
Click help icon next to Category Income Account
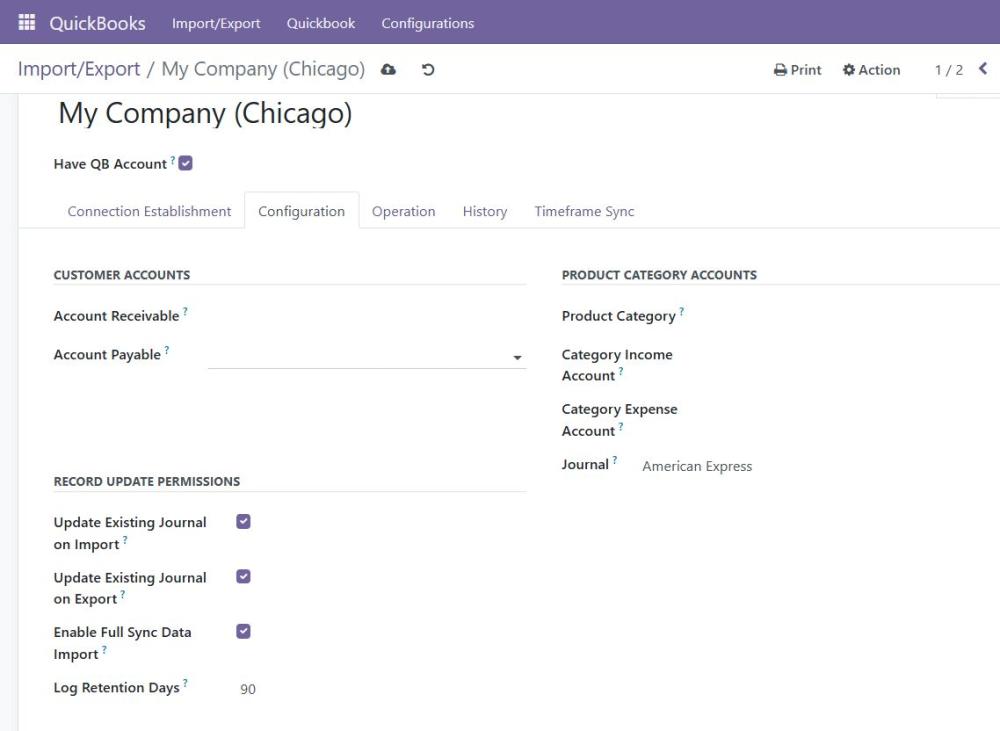pos(621,371)
